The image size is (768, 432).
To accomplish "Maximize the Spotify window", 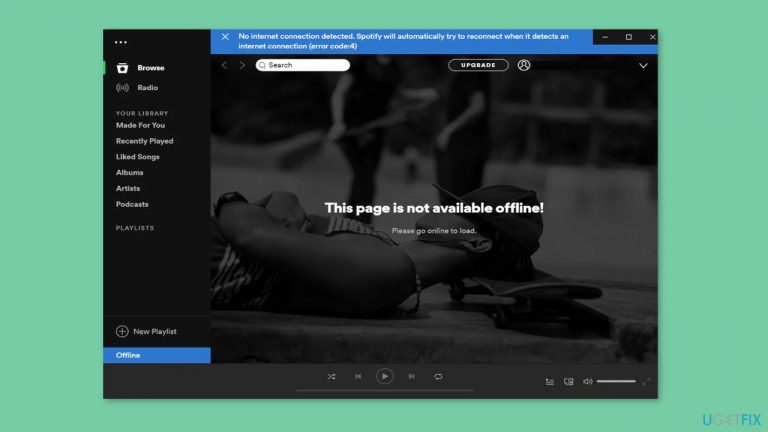I will click(629, 37).
